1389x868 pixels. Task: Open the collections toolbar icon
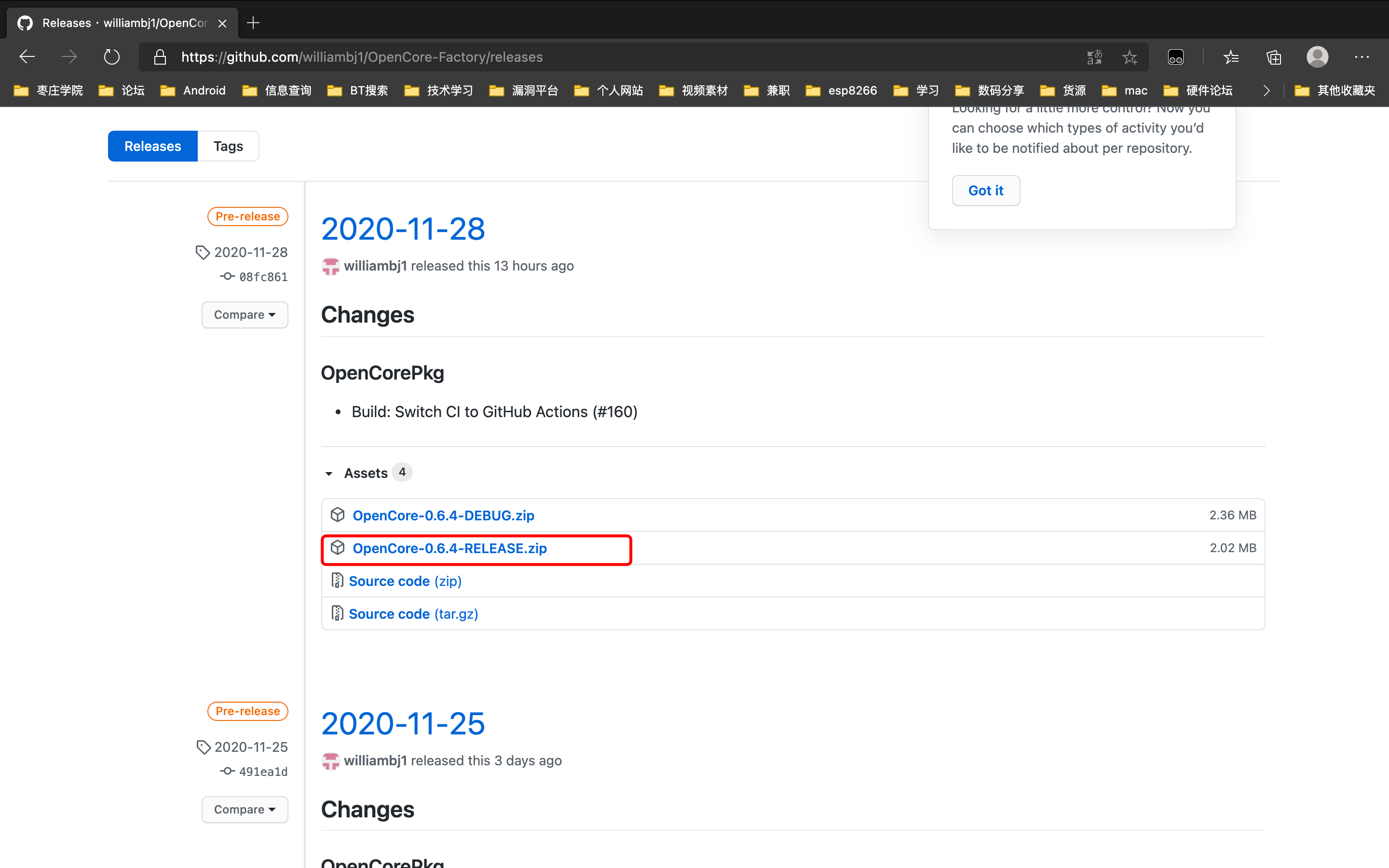[1273, 57]
